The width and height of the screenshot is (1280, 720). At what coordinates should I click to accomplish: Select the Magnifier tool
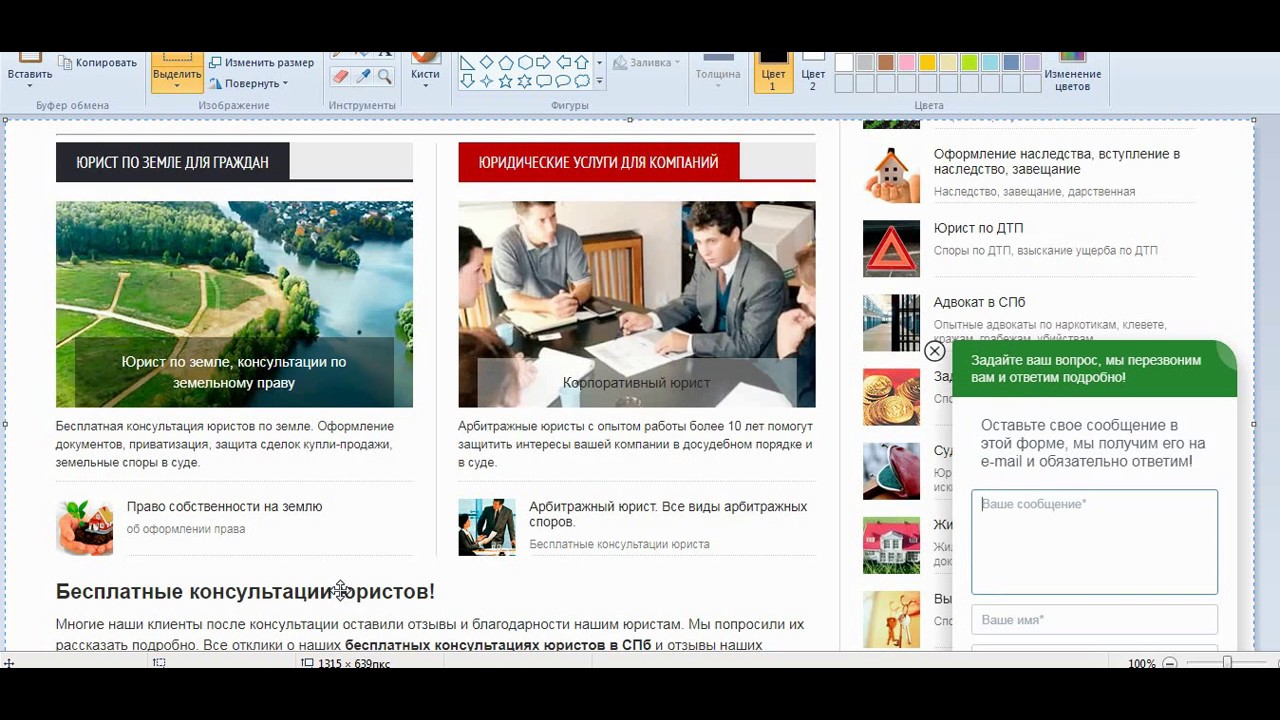(385, 77)
